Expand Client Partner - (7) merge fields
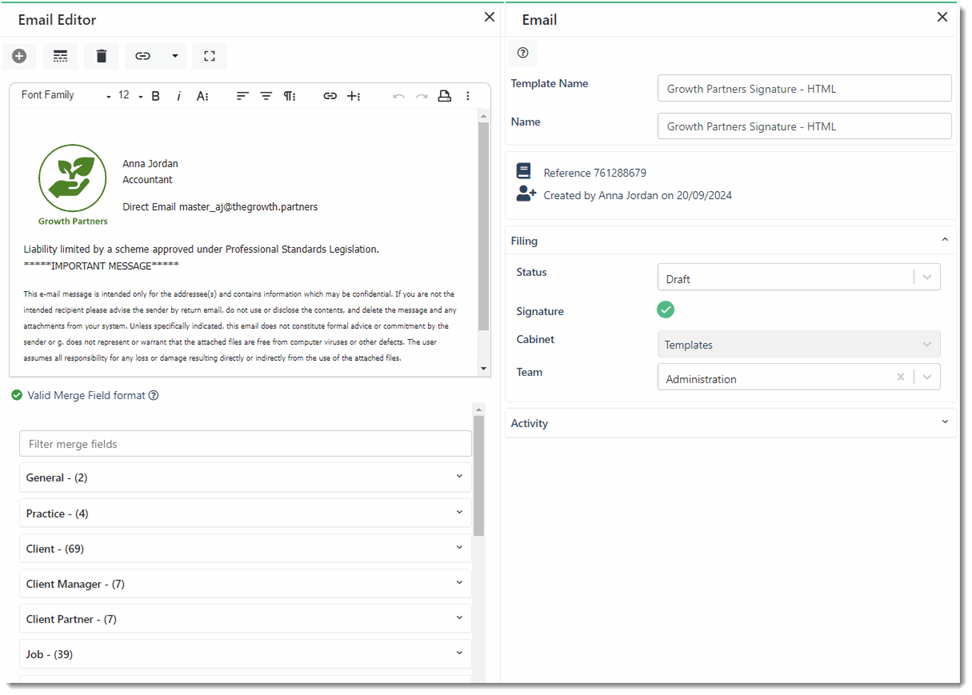972x695 pixels. pos(245,619)
